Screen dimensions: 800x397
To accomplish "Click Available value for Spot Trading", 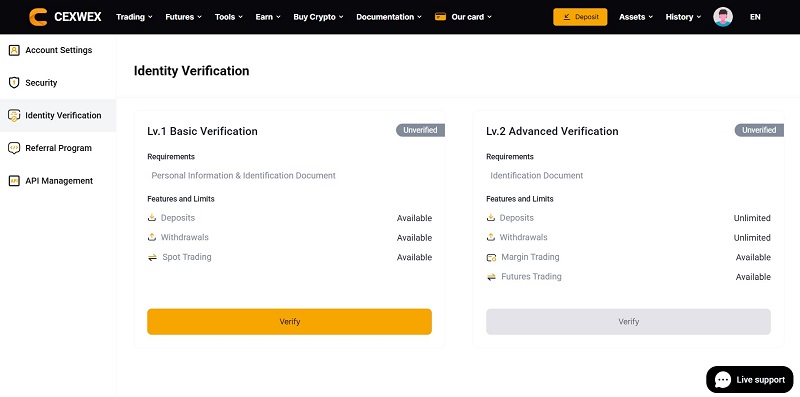I will coord(414,257).
